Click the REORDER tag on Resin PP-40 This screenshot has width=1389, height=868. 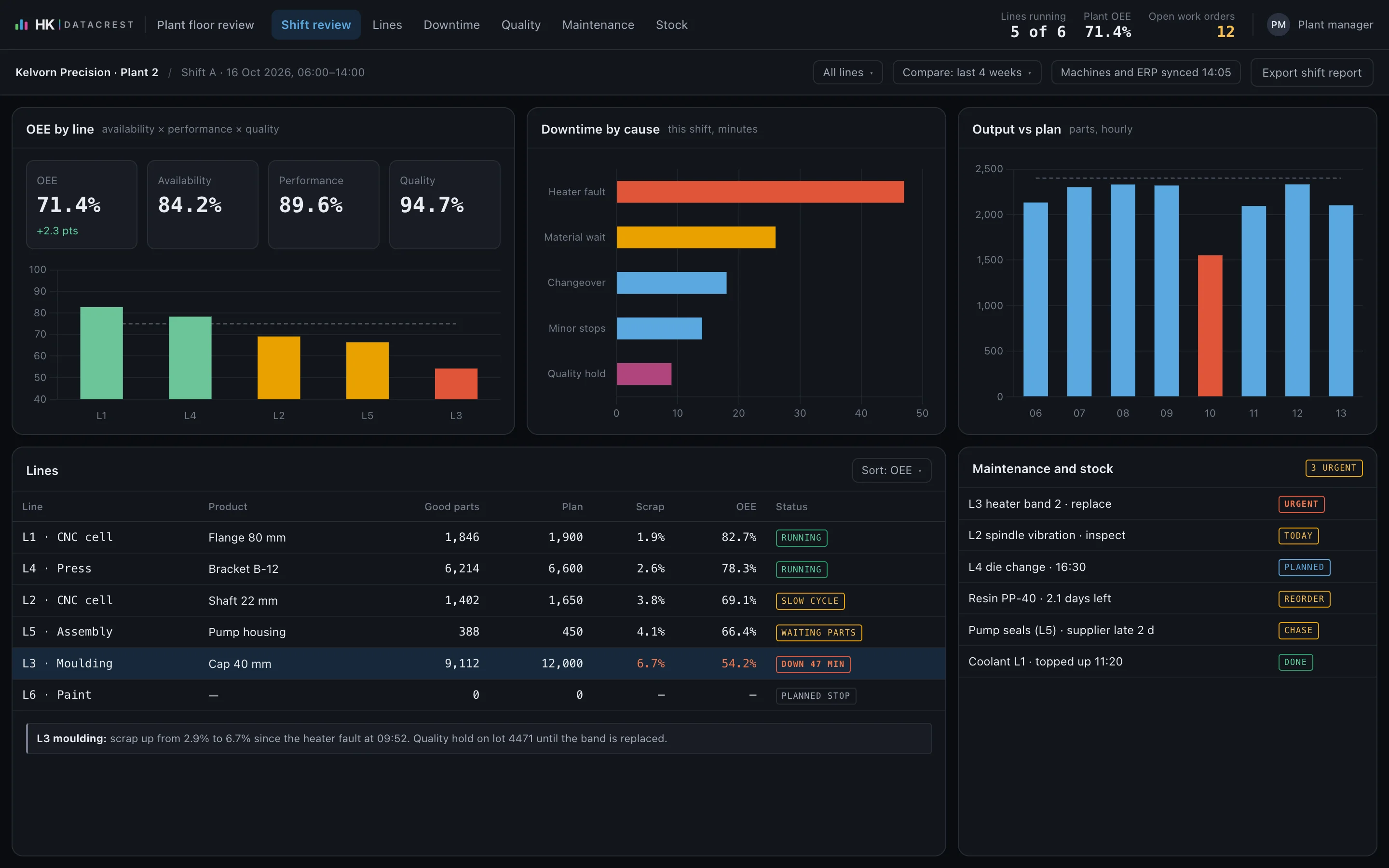click(1304, 599)
